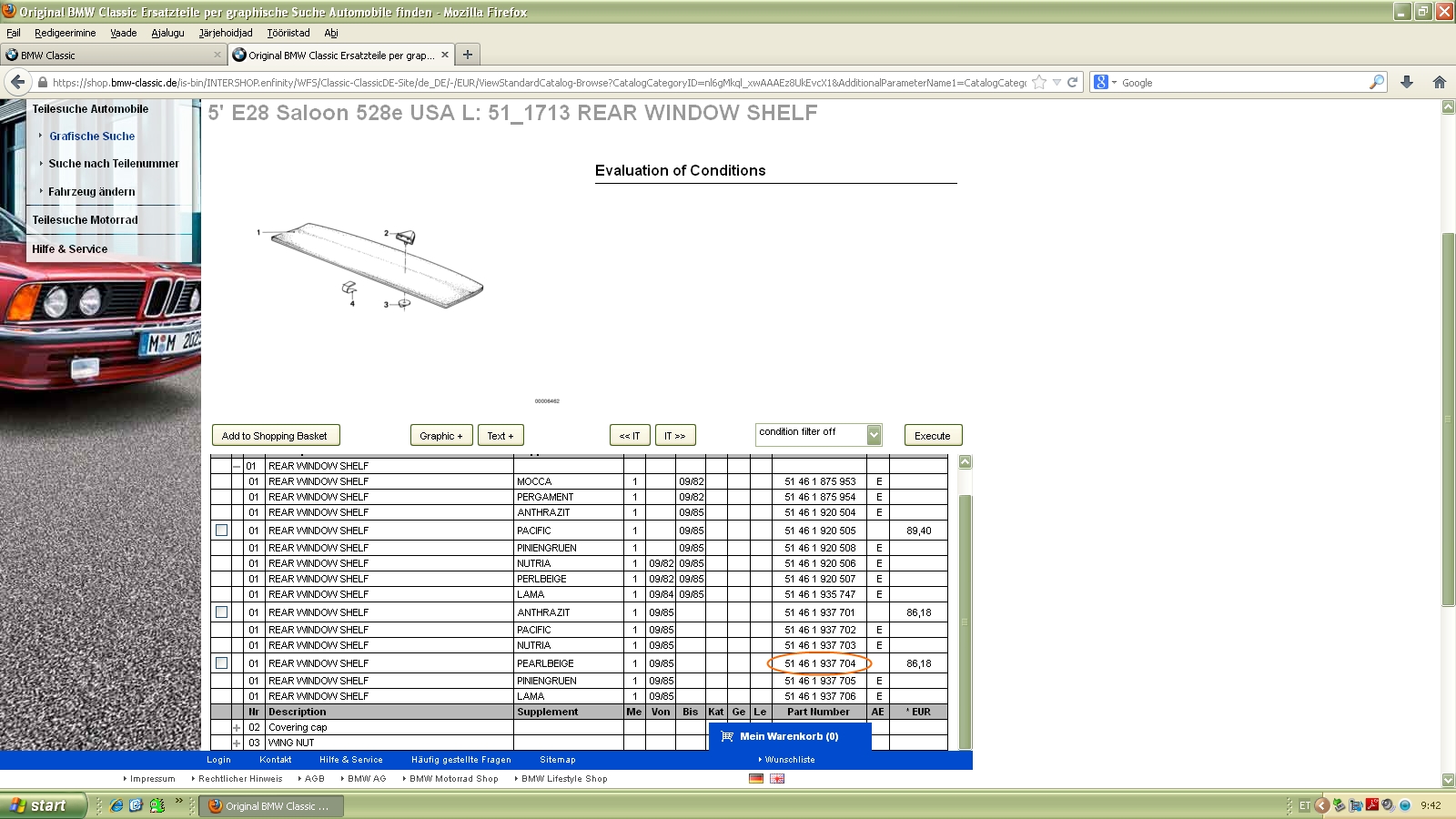Open Fahrzeug ändern link
This screenshot has width=1456, height=819.
click(x=92, y=192)
